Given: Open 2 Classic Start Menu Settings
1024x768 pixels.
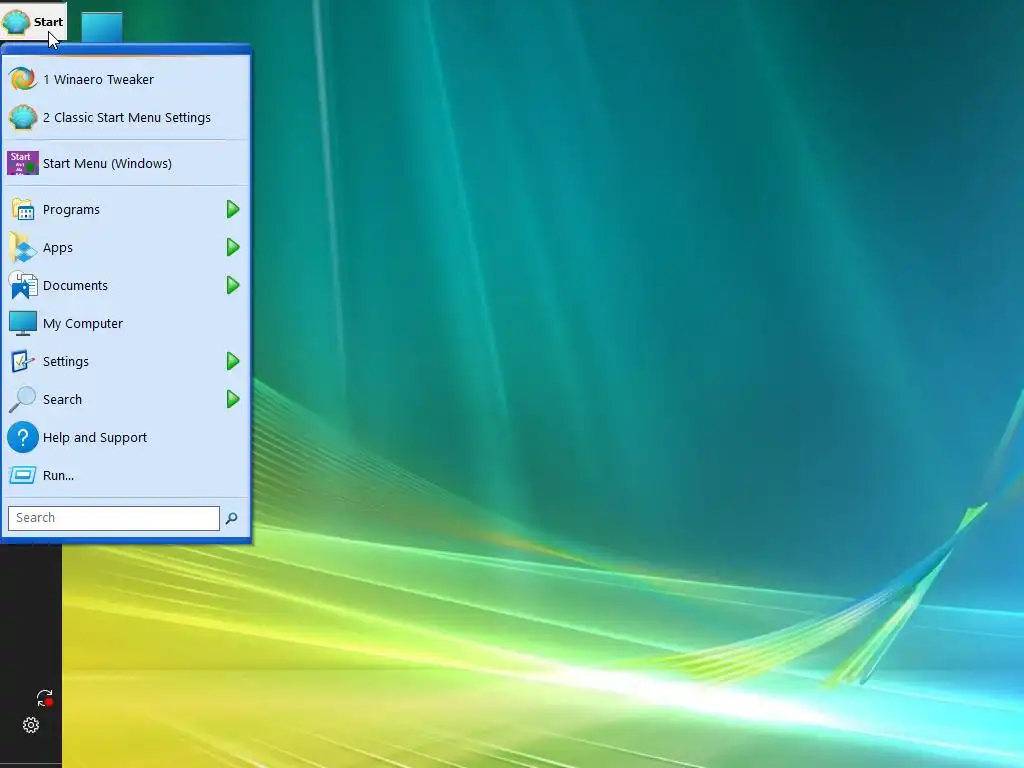Looking at the screenshot, I should tap(126, 118).
